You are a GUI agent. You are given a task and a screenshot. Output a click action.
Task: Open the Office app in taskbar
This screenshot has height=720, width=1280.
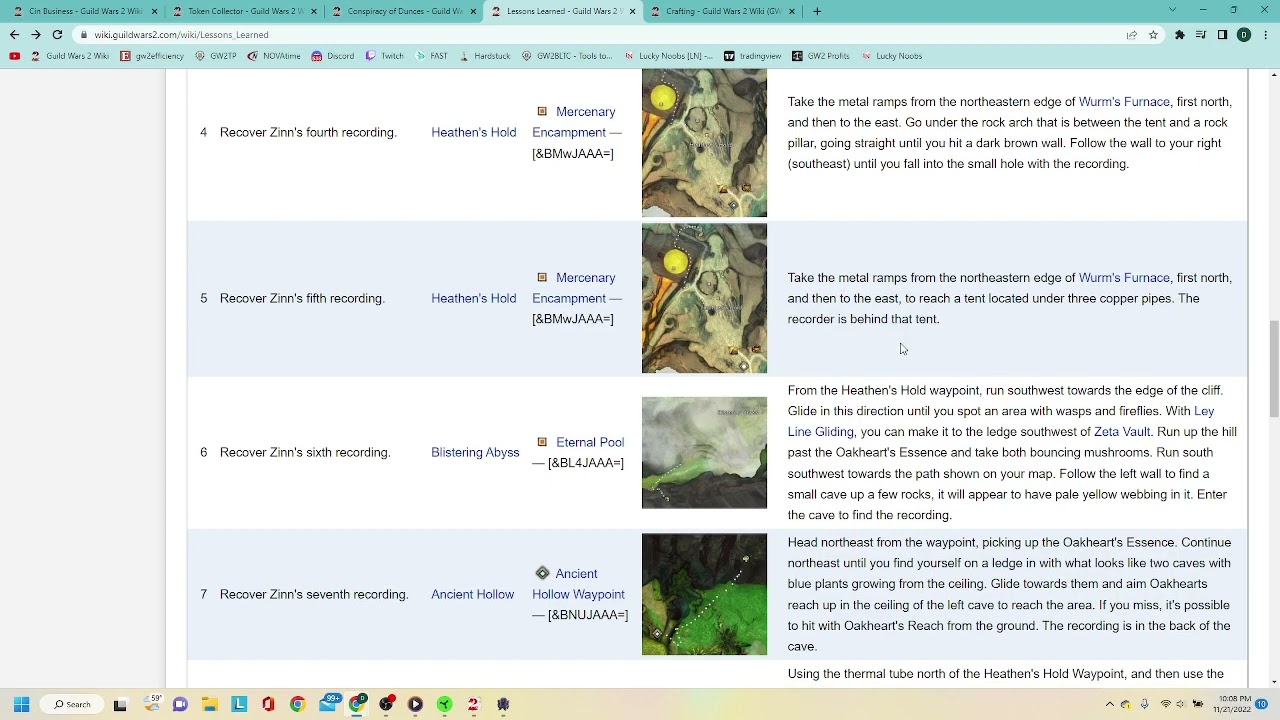(268, 704)
